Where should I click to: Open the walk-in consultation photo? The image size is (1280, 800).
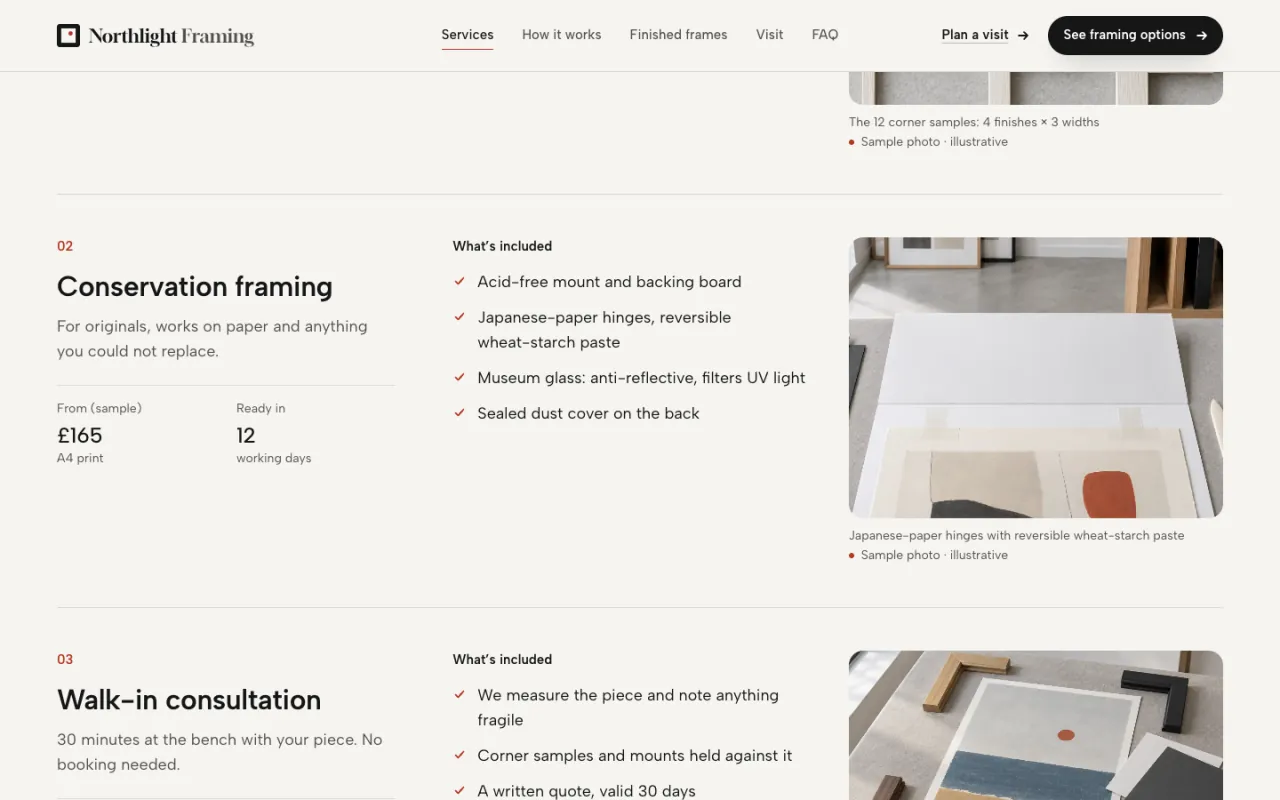click(1036, 725)
